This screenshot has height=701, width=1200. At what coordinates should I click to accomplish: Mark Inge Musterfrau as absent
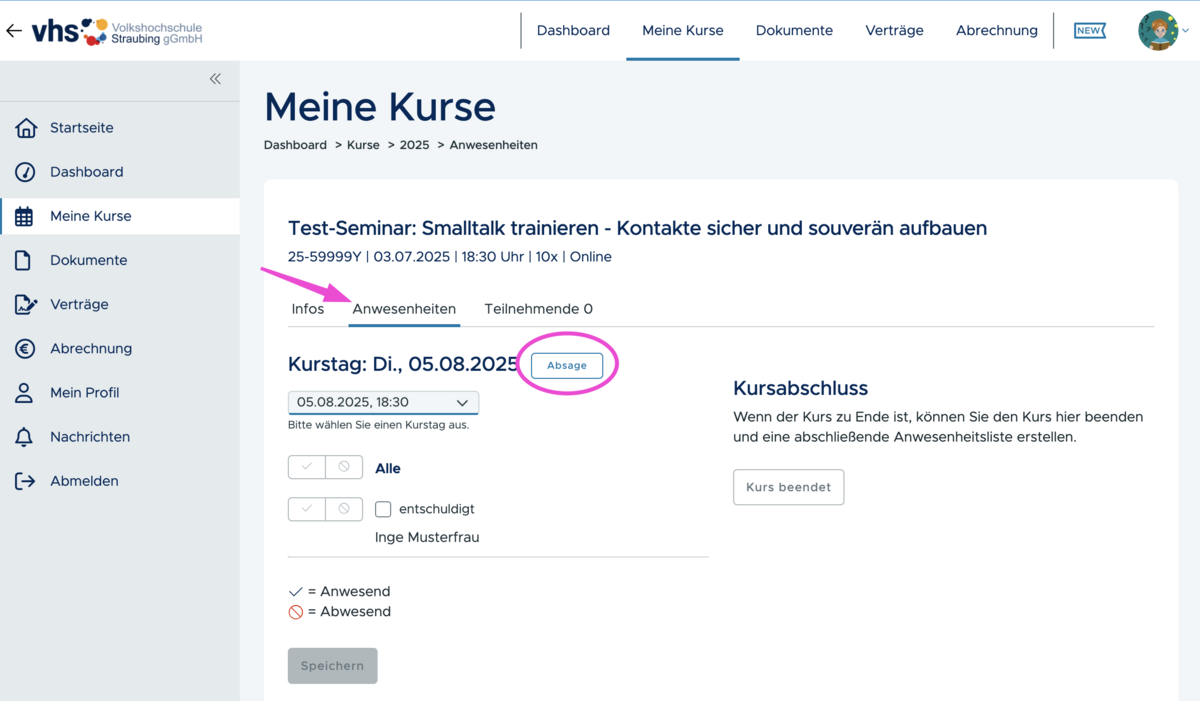click(x=344, y=509)
